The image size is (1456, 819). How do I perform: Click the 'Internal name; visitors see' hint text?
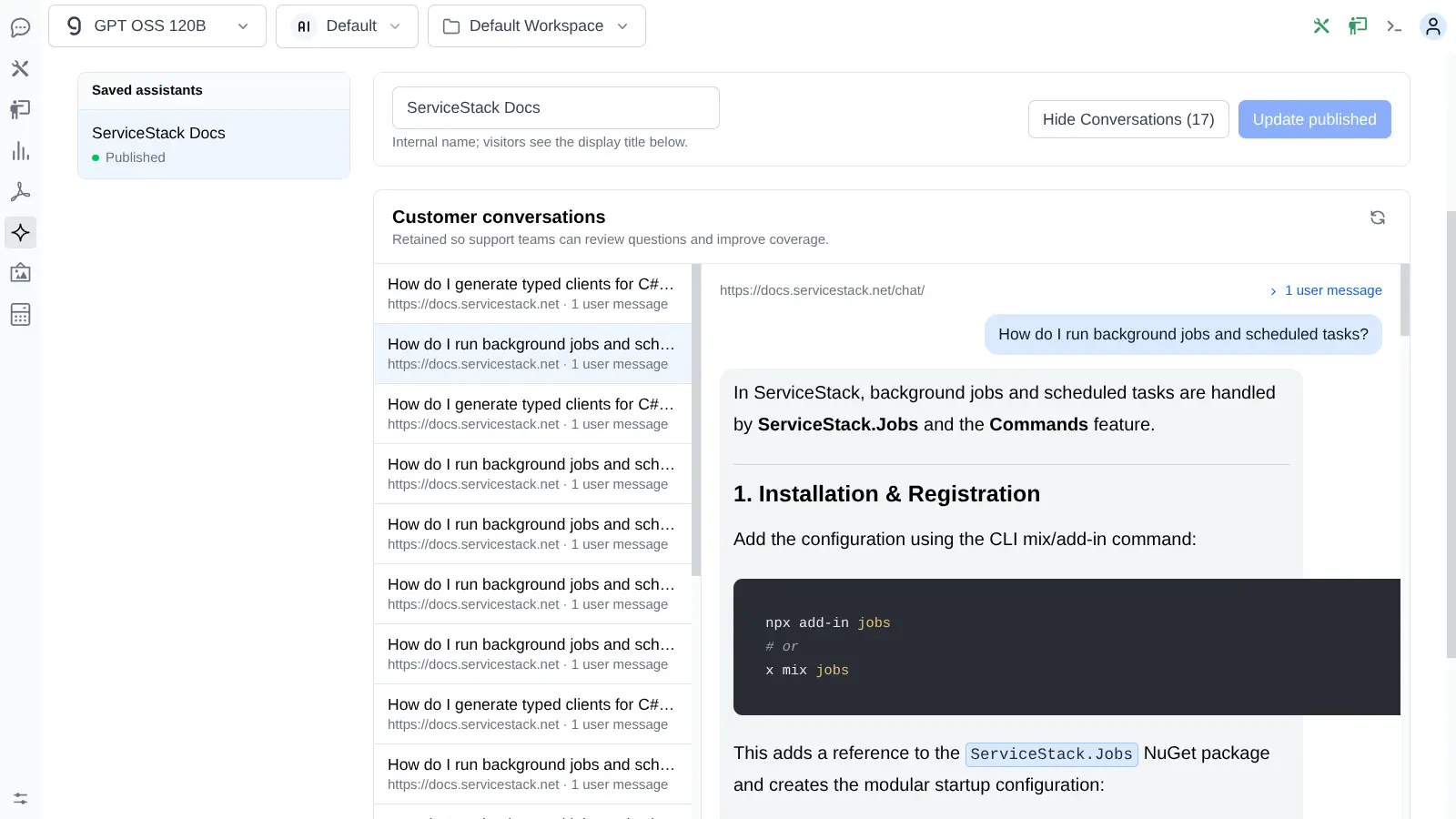(x=540, y=142)
